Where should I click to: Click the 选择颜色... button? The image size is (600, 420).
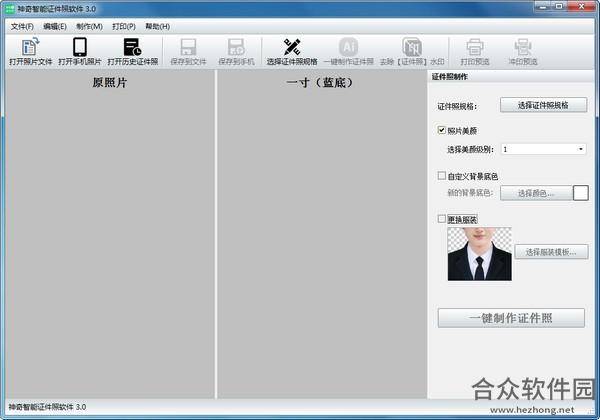[x=536, y=193]
